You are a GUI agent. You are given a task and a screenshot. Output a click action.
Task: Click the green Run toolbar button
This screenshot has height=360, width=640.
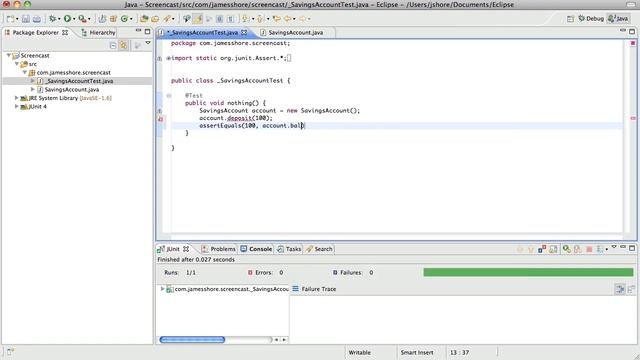pyautogui.click(x=67, y=19)
